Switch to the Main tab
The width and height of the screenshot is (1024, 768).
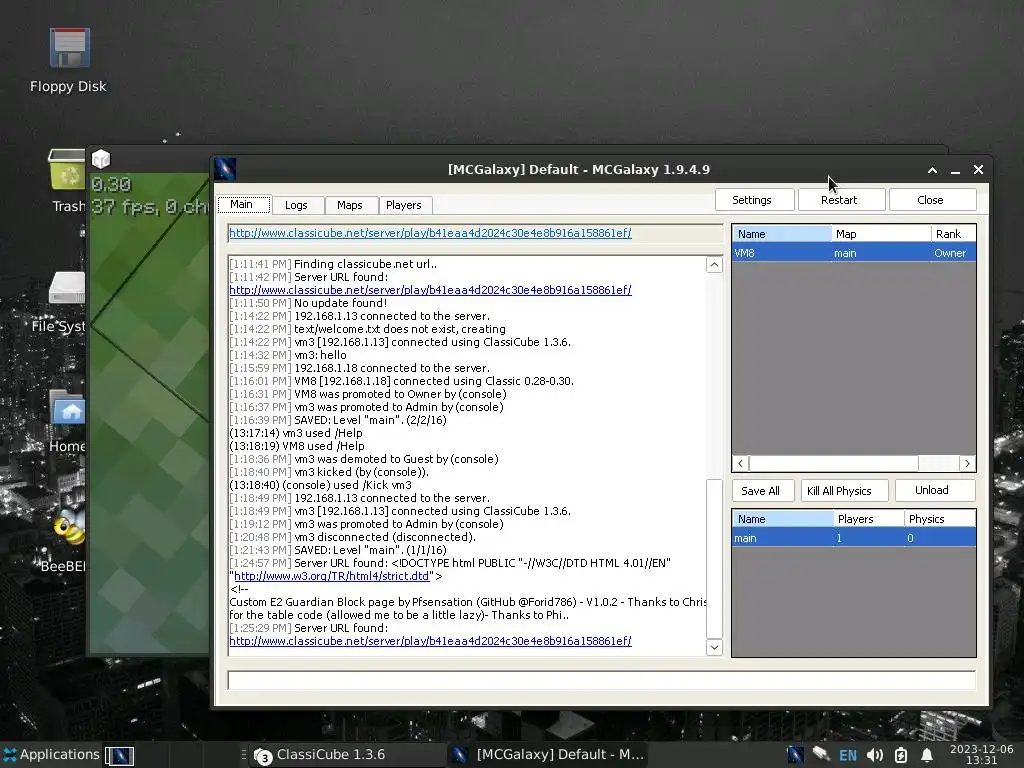click(x=243, y=204)
